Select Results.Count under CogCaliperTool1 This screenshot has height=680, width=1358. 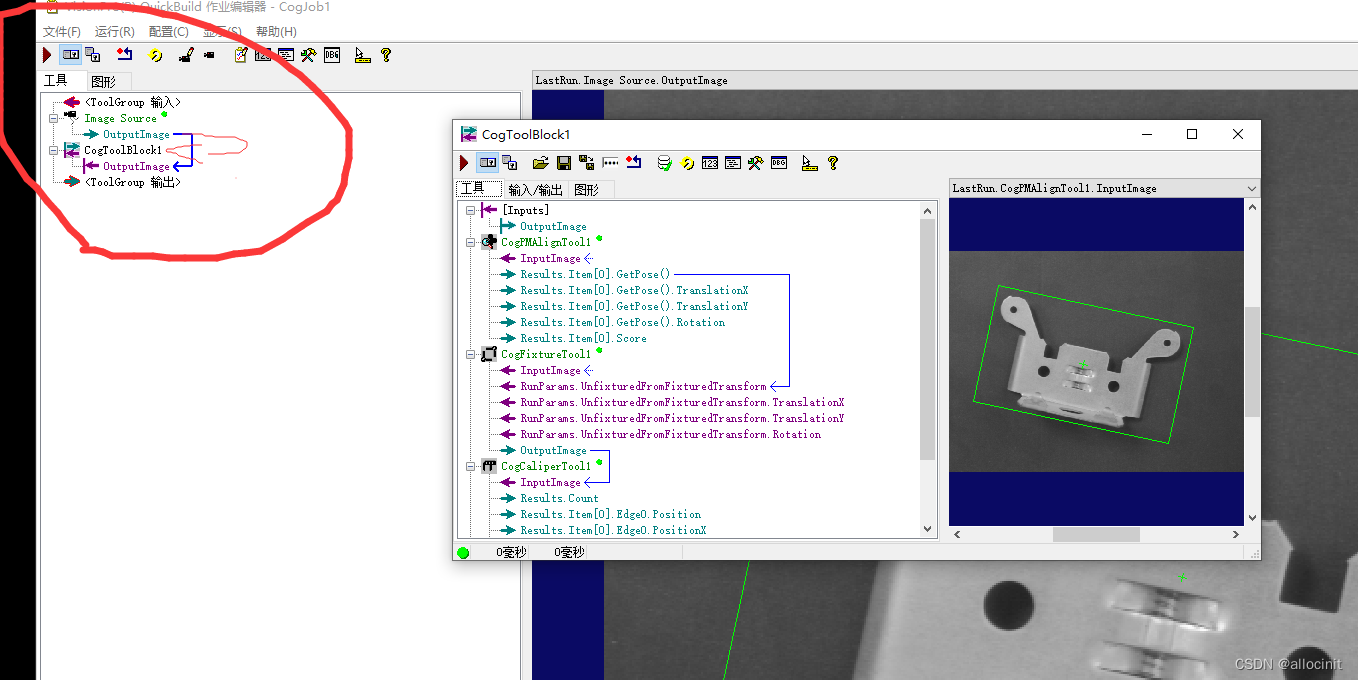pyautogui.click(x=559, y=498)
